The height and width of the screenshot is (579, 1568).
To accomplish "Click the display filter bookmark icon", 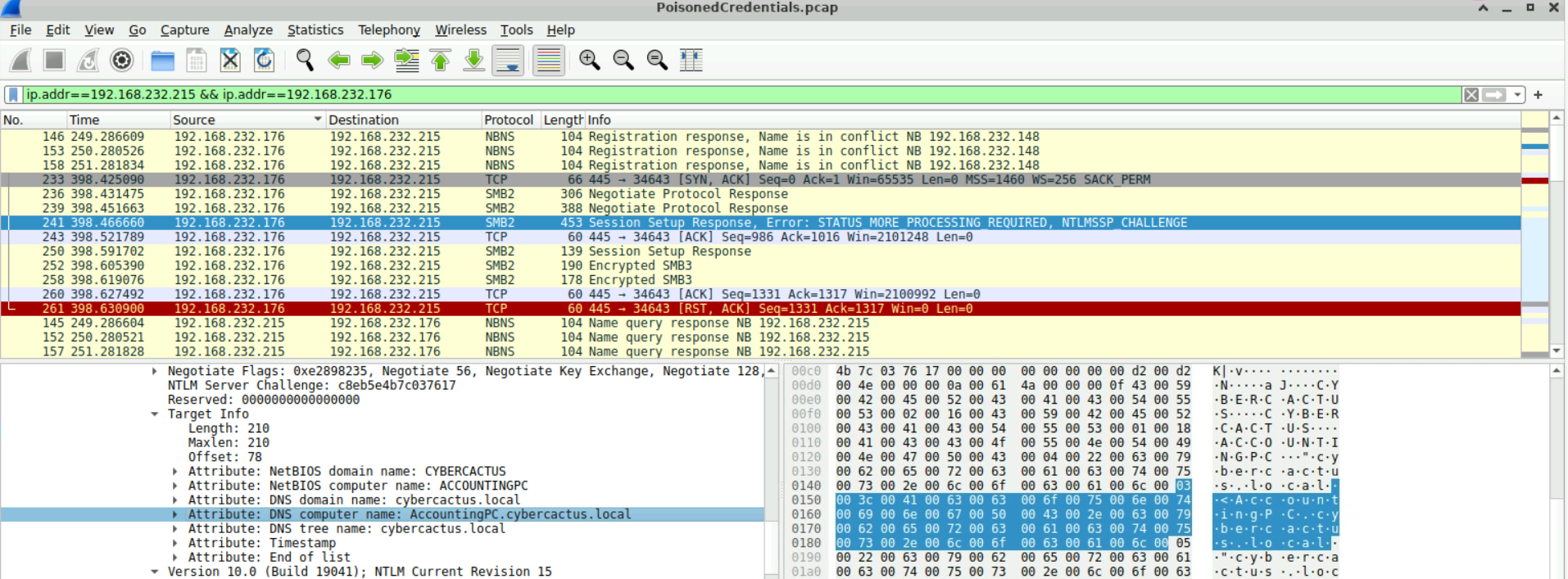I will 14,94.
